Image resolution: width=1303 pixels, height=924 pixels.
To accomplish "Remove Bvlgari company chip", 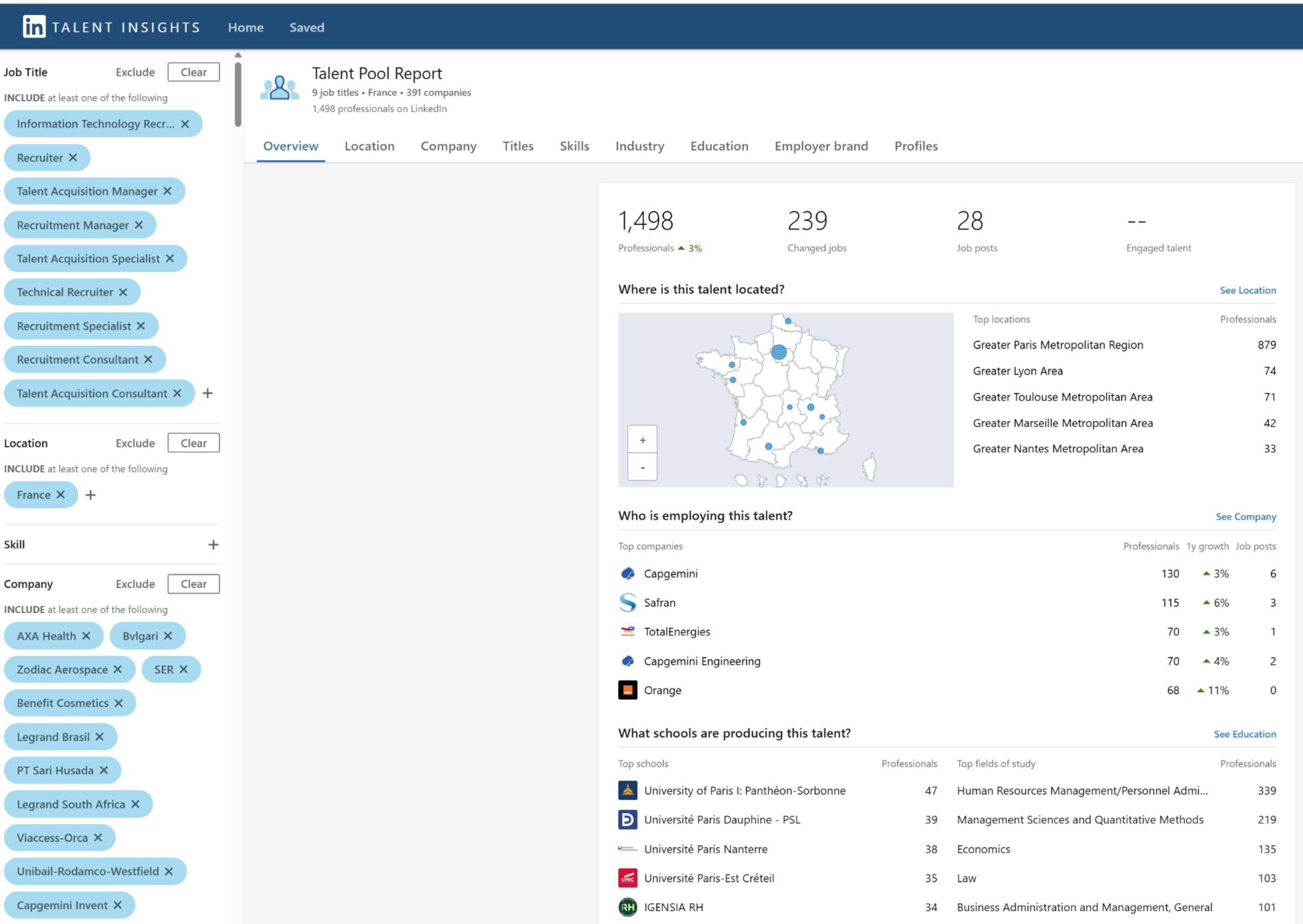I will click(168, 636).
